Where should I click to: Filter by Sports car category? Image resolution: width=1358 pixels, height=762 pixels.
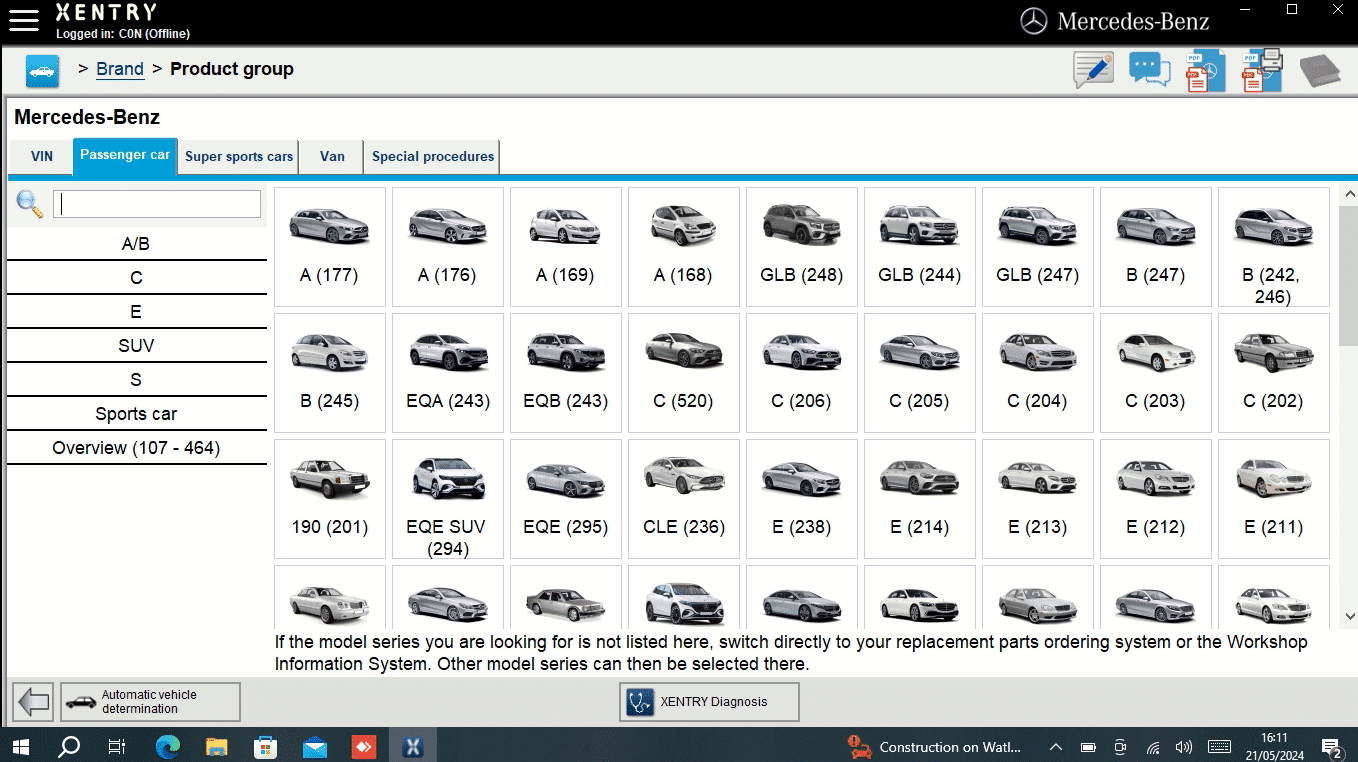(136, 414)
